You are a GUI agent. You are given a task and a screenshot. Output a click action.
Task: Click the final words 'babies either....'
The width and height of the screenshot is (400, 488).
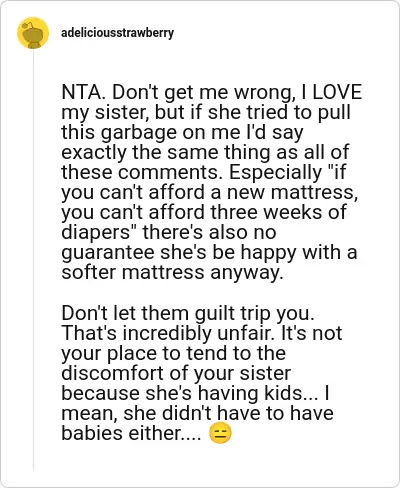pos(132,434)
